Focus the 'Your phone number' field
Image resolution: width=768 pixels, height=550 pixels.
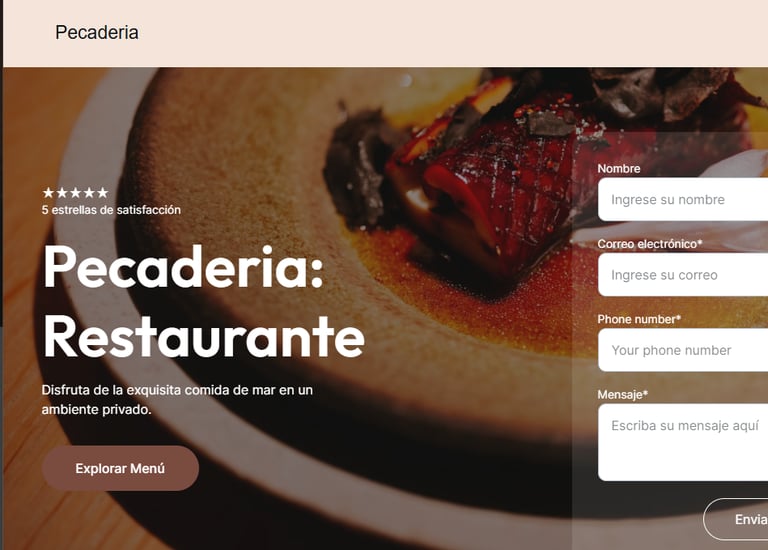point(683,350)
